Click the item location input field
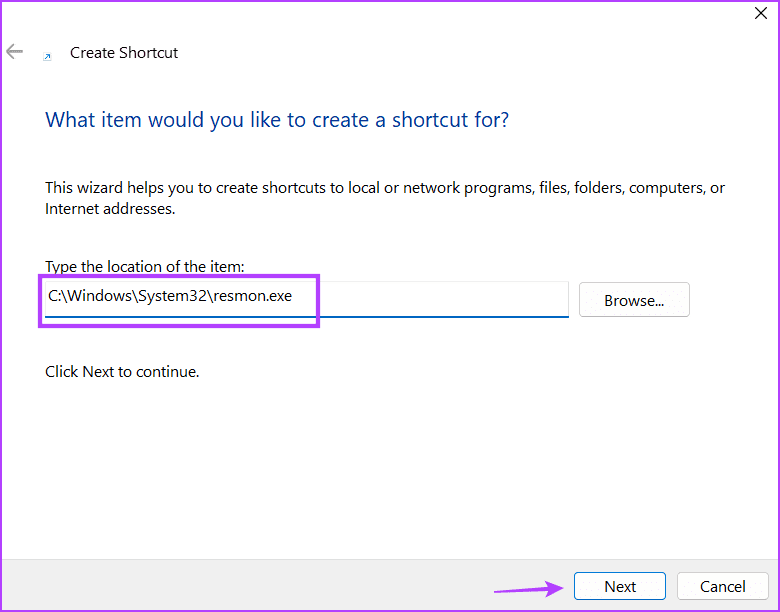 click(306, 299)
